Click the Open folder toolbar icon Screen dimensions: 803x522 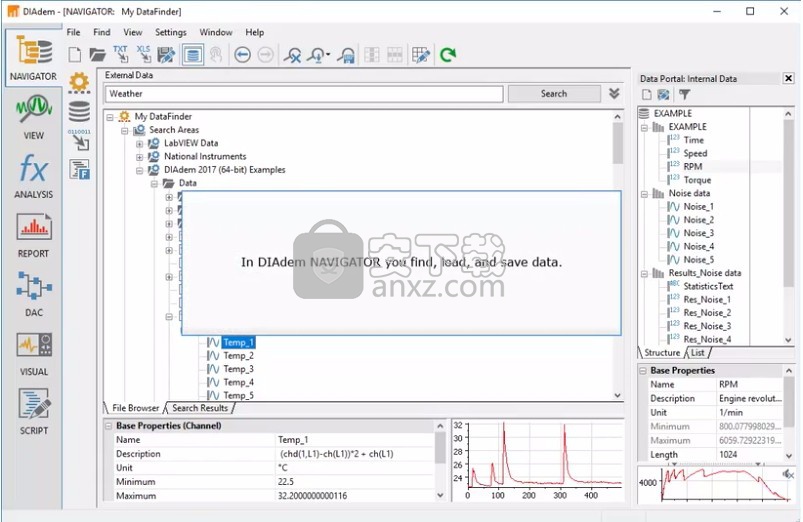[97, 54]
